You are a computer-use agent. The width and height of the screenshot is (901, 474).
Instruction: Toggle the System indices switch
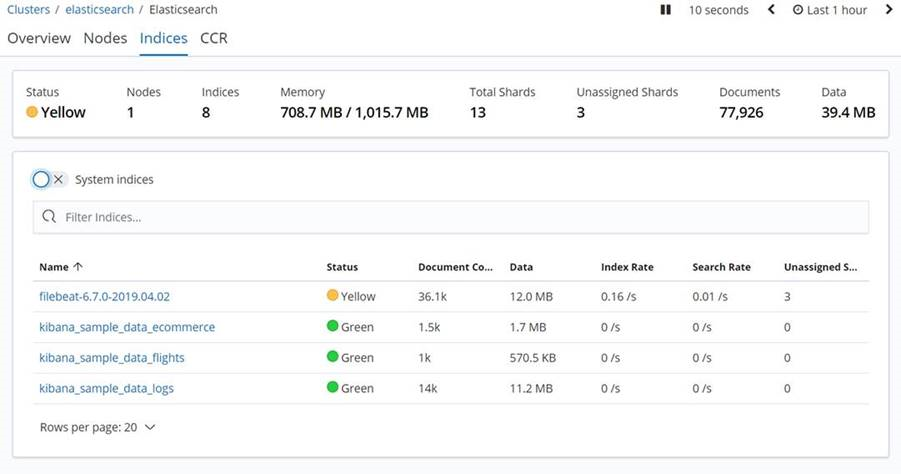tap(49, 179)
